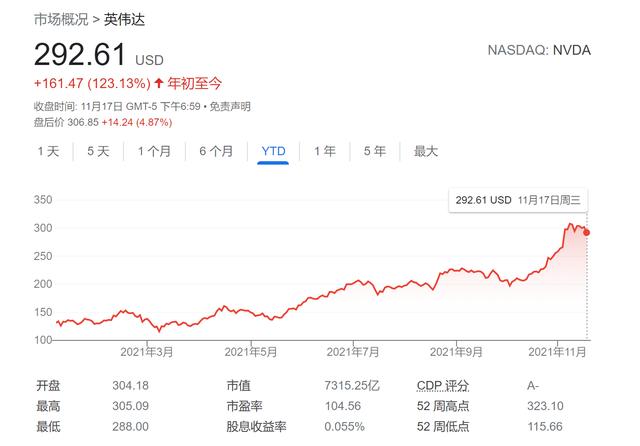Image resolution: width=640 pixels, height=446 pixels.
Task: Click the 2021年9月 axis label
Action: click(456, 352)
